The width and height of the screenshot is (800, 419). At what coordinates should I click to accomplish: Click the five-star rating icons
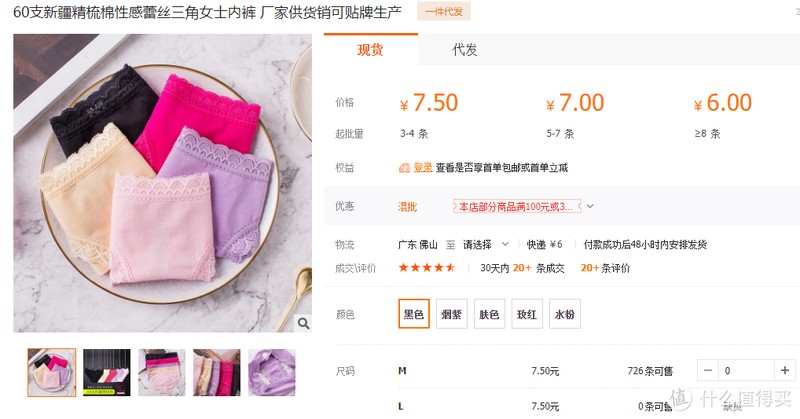pos(427,267)
